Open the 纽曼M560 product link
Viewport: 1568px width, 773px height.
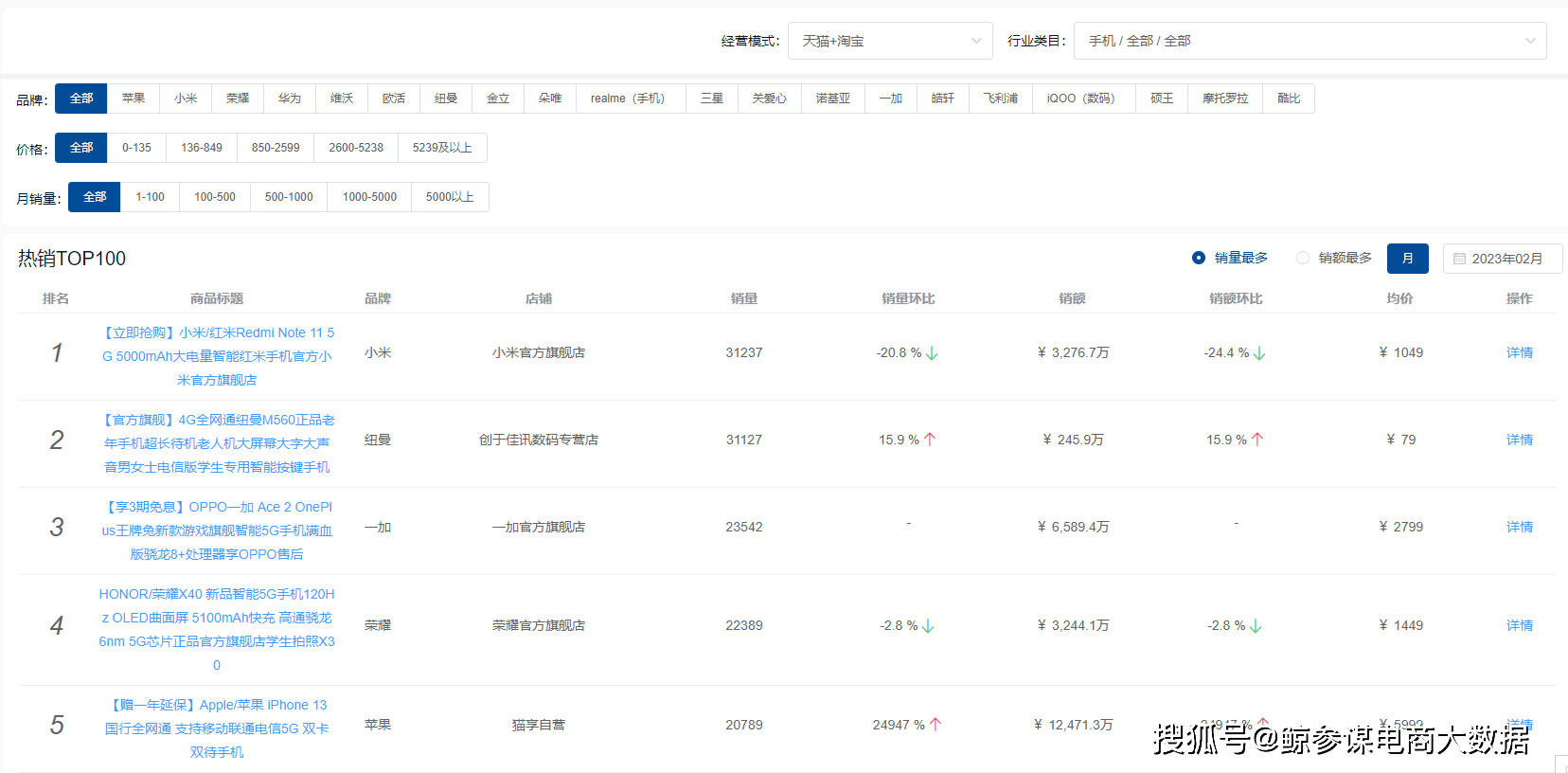point(217,443)
